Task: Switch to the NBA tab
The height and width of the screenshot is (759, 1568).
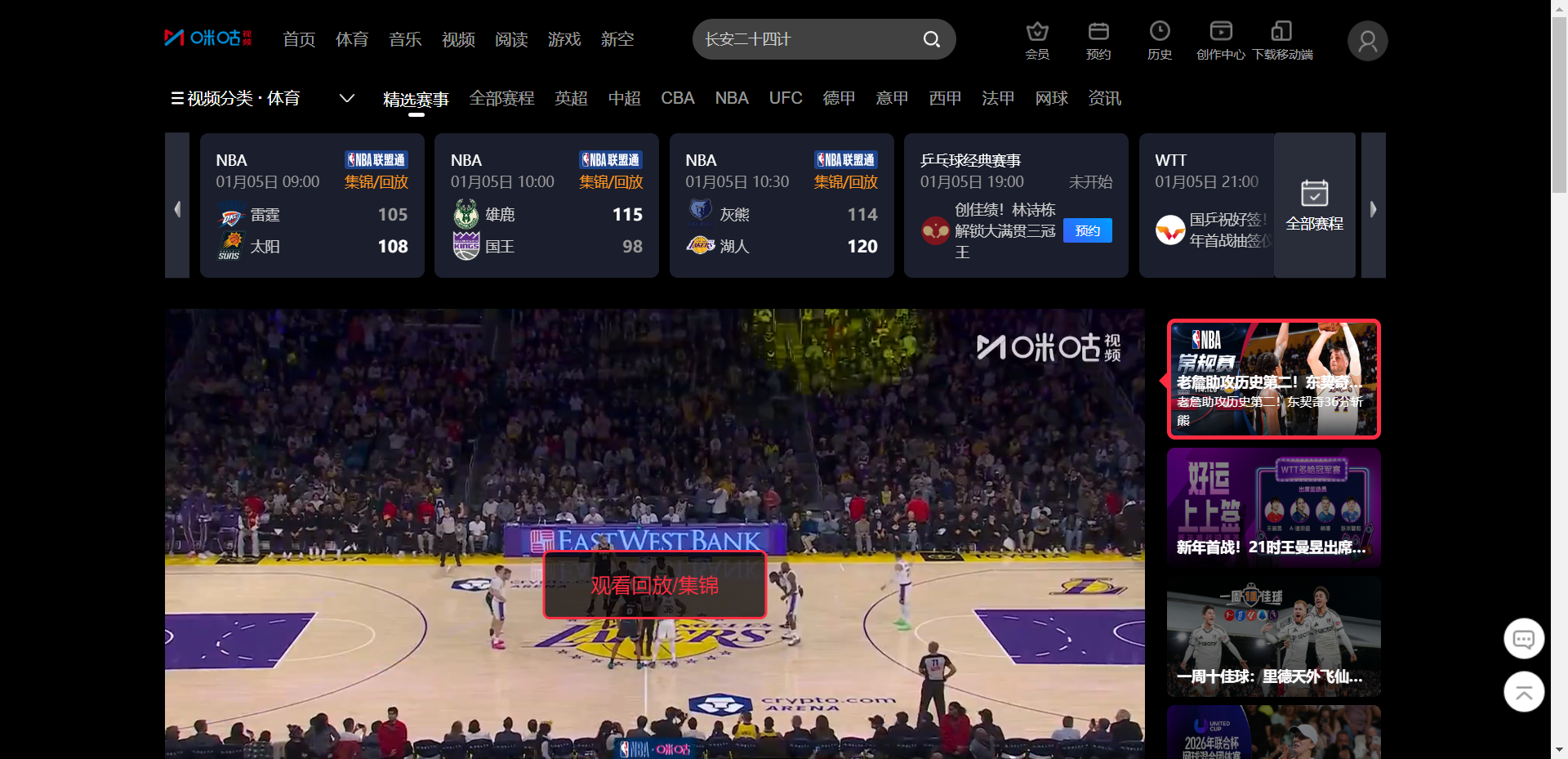Action: [x=732, y=98]
